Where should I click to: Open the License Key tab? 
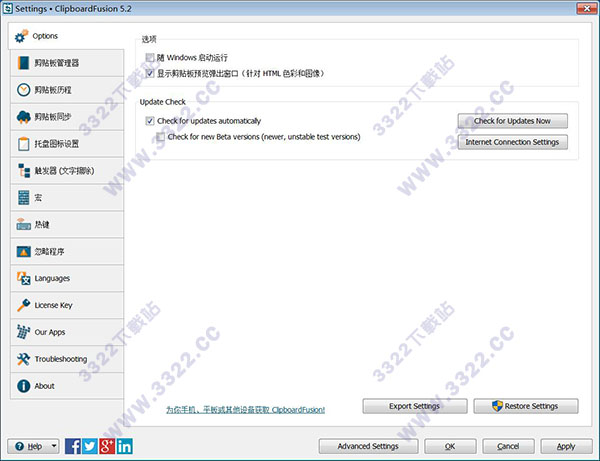pos(67,305)
